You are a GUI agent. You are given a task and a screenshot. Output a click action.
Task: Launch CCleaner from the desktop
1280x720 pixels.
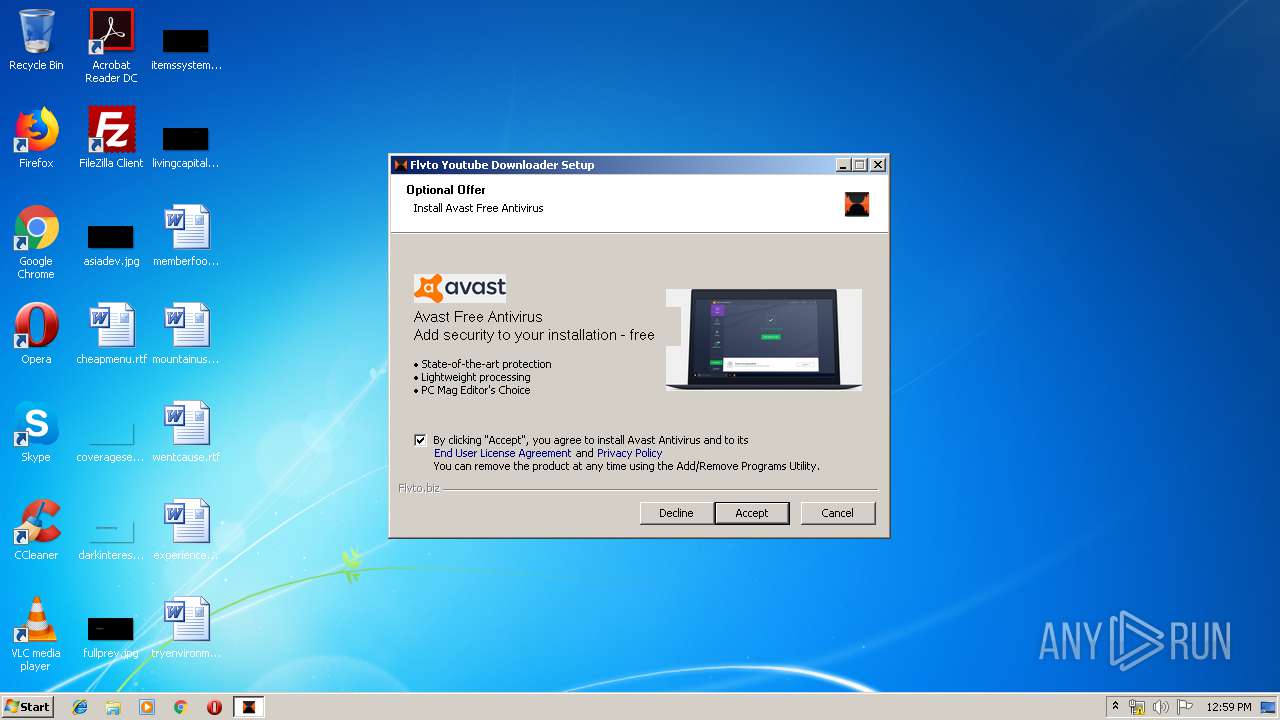[x=36, y=530]
